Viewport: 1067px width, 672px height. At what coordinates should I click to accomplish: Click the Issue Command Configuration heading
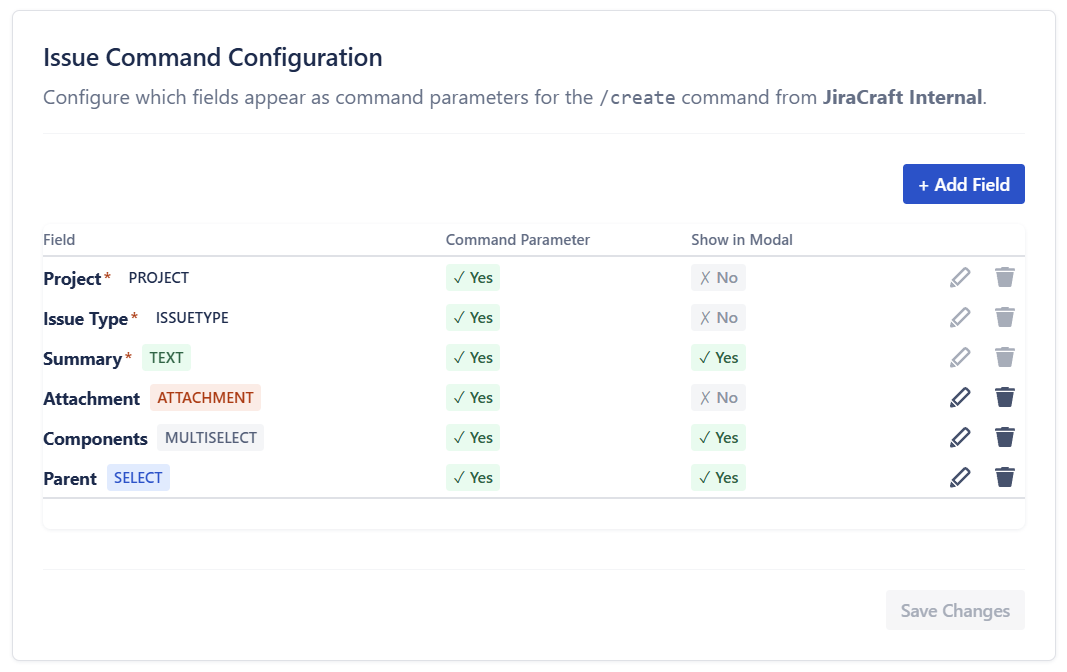(x=213, y=58)
